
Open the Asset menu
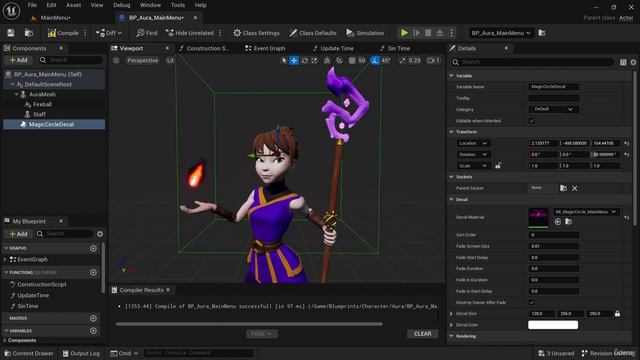click(73, 5)
